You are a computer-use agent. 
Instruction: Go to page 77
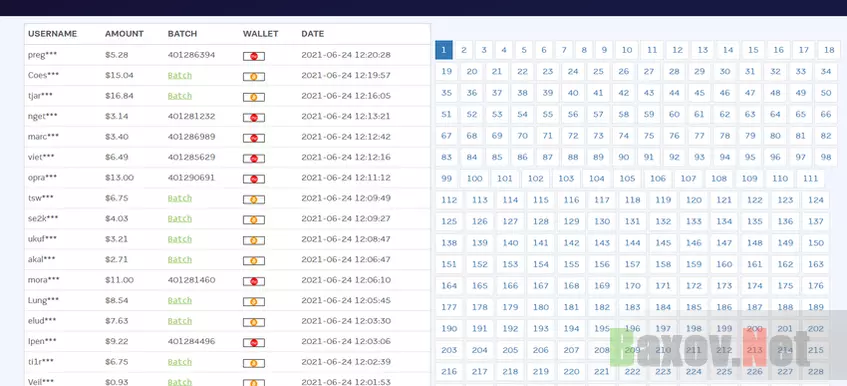pos(700,136)
